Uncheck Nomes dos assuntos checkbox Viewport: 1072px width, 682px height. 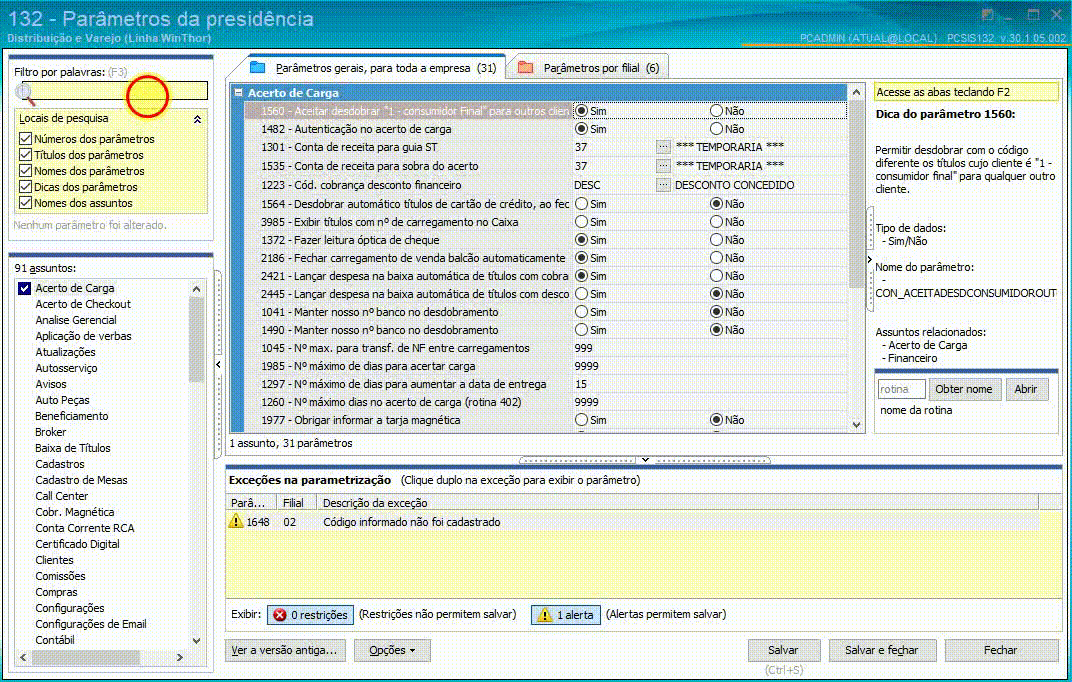(25, 203)
